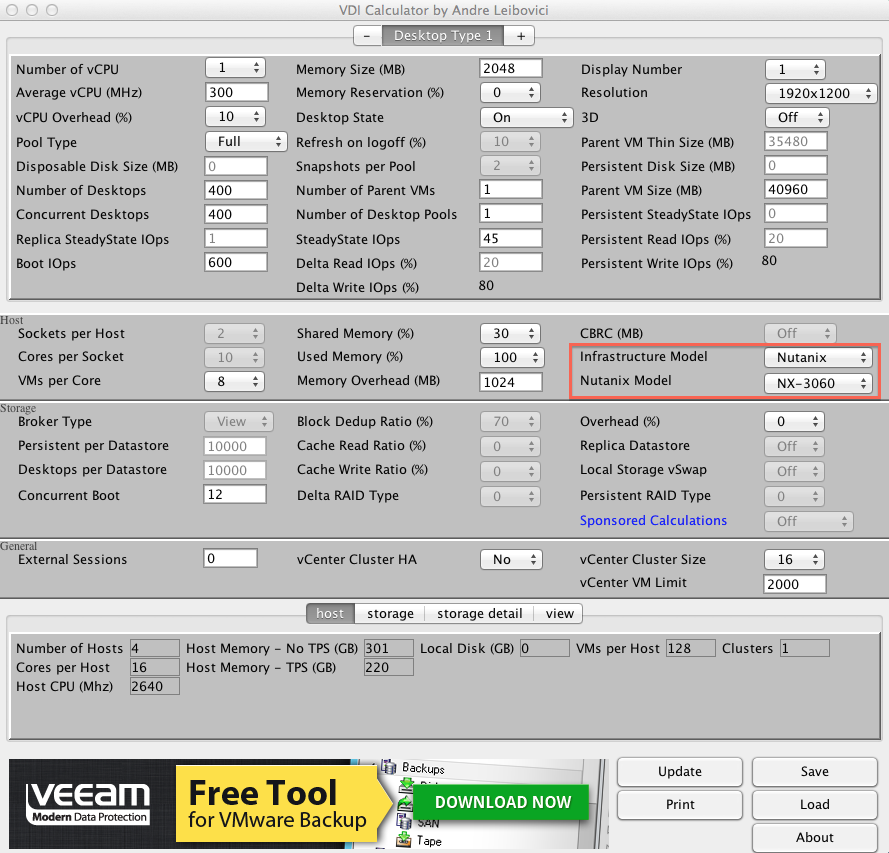Open the Display Number dropdown

pos(795,69)
